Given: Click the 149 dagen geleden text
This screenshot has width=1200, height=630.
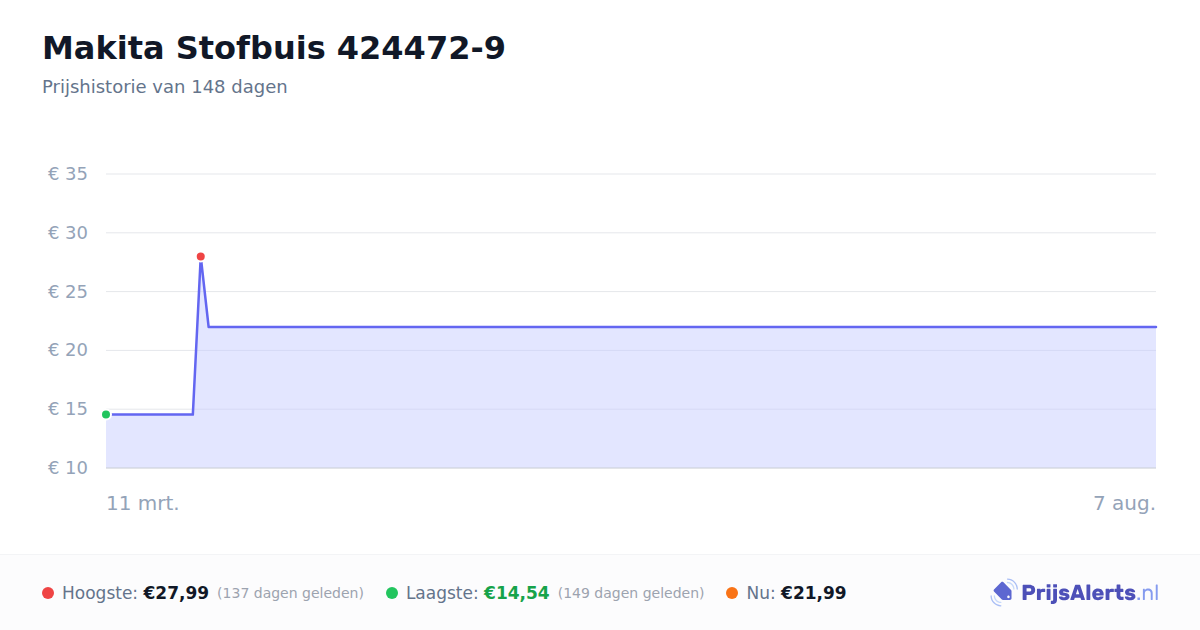Looking at the screenshot, I should point(631,593).
